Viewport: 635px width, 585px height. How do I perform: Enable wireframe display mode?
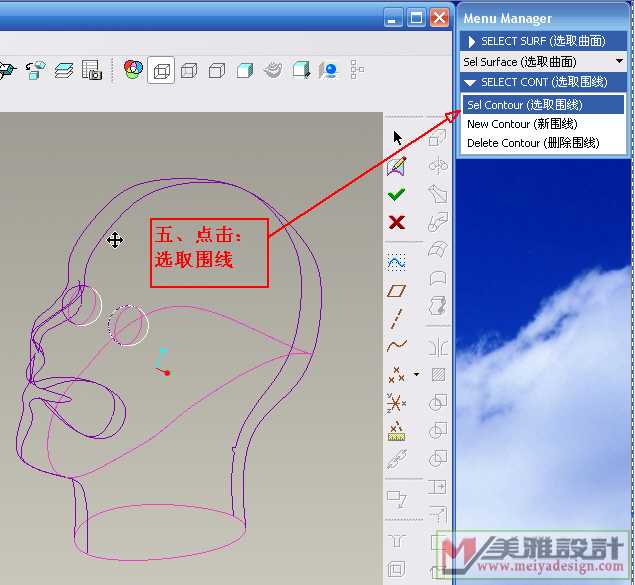pos(161,70)
